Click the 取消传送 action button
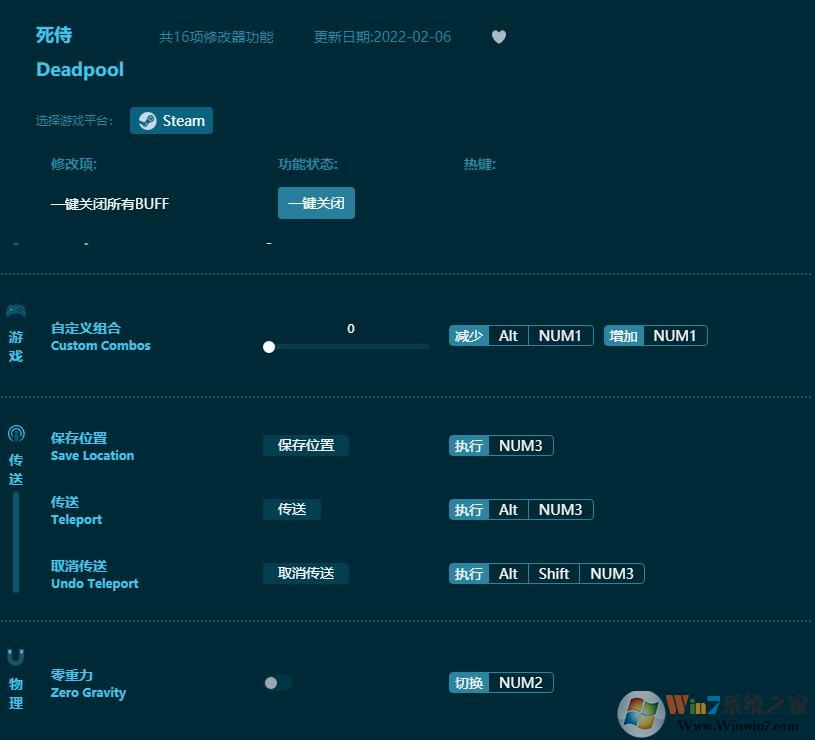 (306, 573)
